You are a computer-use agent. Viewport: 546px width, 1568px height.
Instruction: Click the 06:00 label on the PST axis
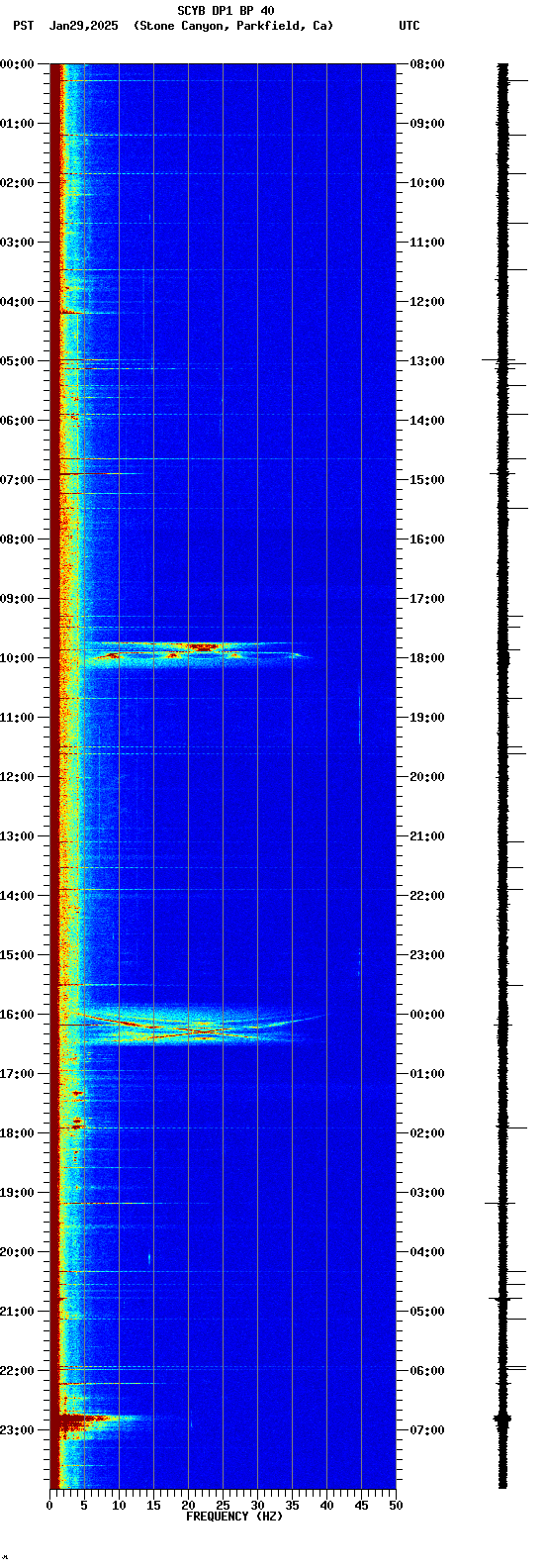point(17,421)
